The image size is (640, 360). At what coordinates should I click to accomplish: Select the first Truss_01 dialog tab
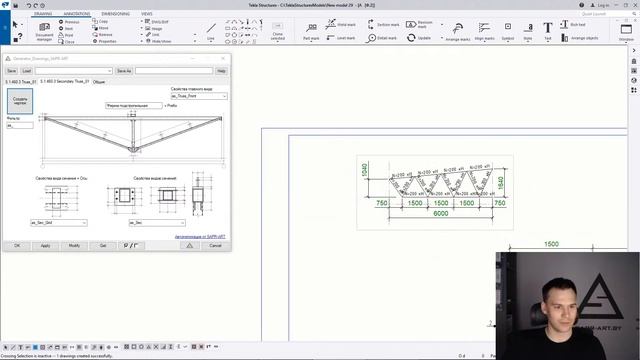(x=21, y=82)
